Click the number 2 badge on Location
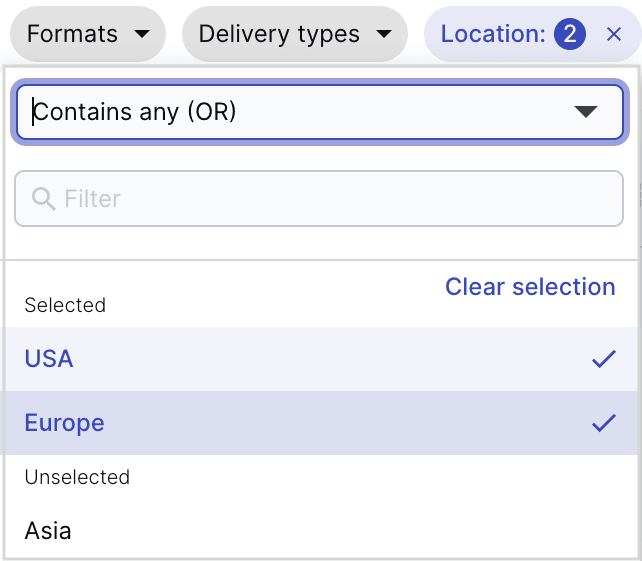 click(570, 34)
